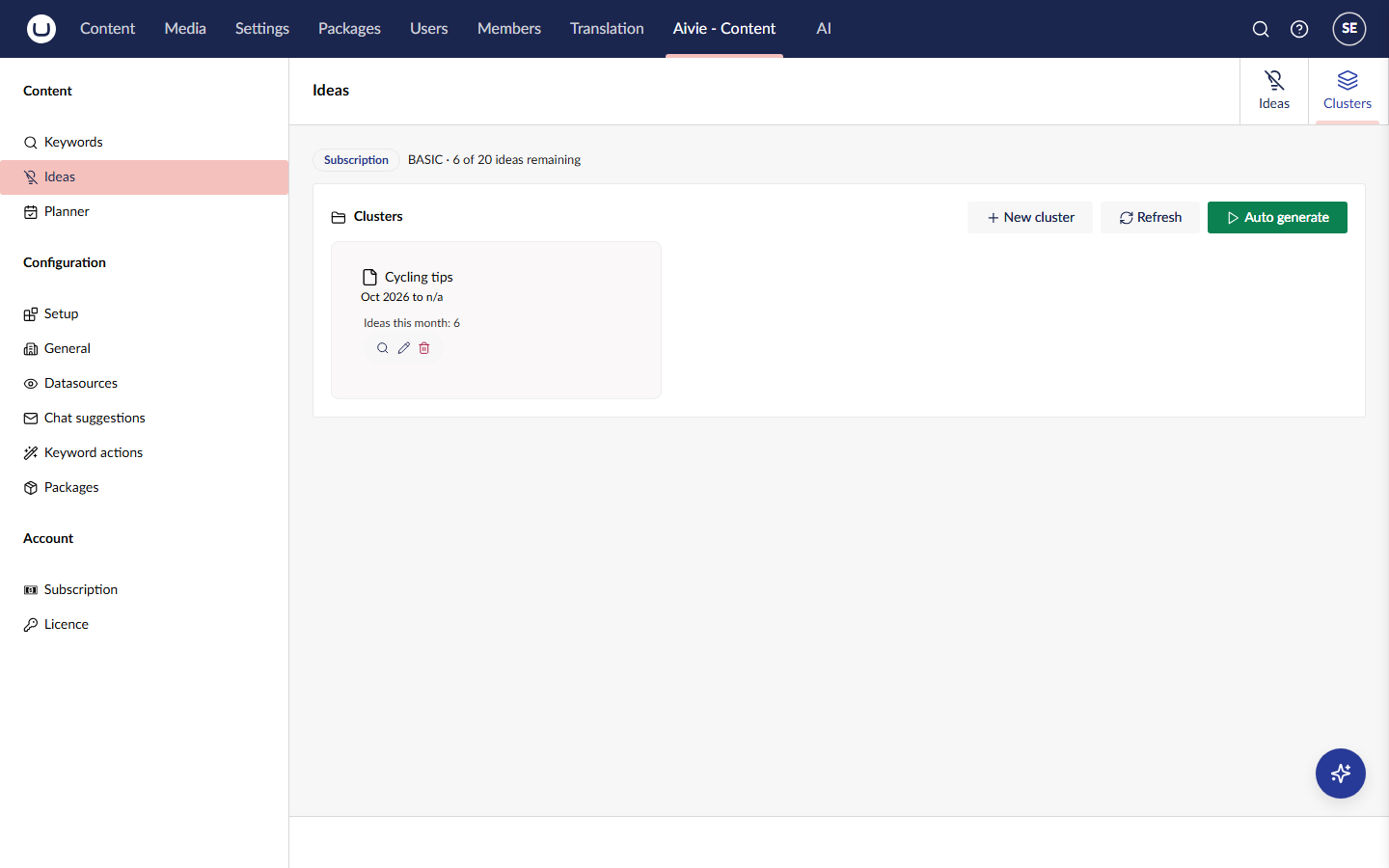Go to the Users section tab
Viewport: 1389px width, 868px height.
click(429, 29)
